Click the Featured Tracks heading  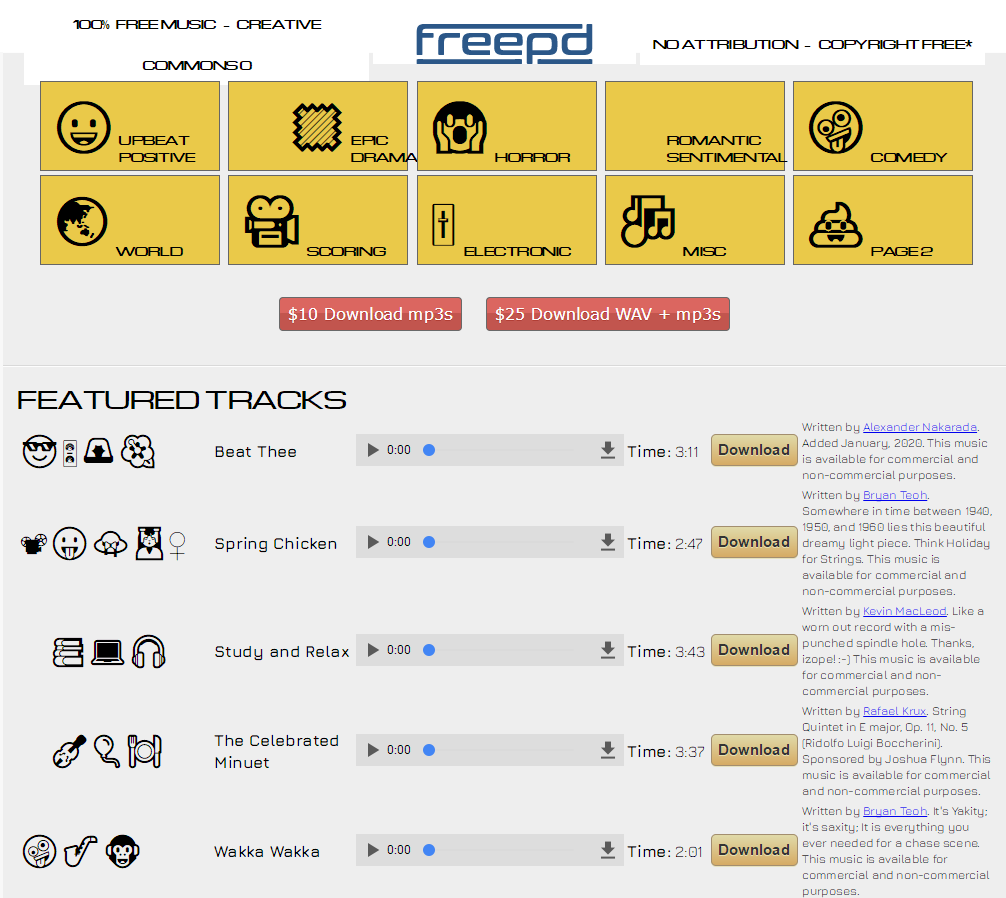[x=182, y=400]
